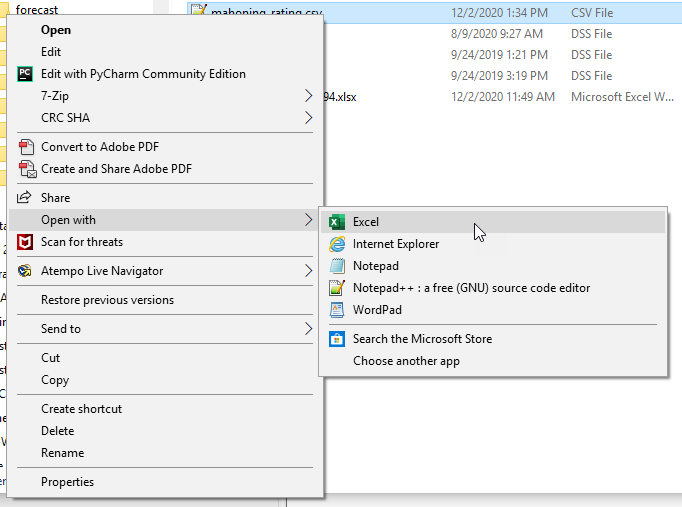
Task: Click the 12/2/2020 1:34 PM date cell
Action: tap(499, 13)
